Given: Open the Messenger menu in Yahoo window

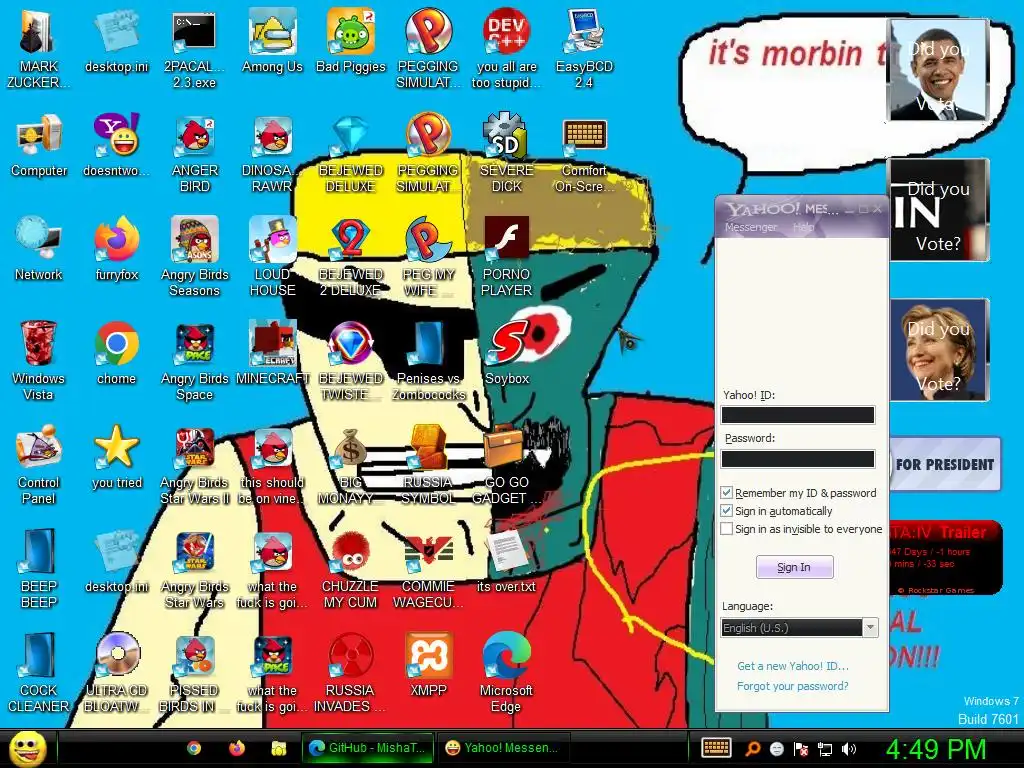Looking at the screenshot, I should coord(751,227).
